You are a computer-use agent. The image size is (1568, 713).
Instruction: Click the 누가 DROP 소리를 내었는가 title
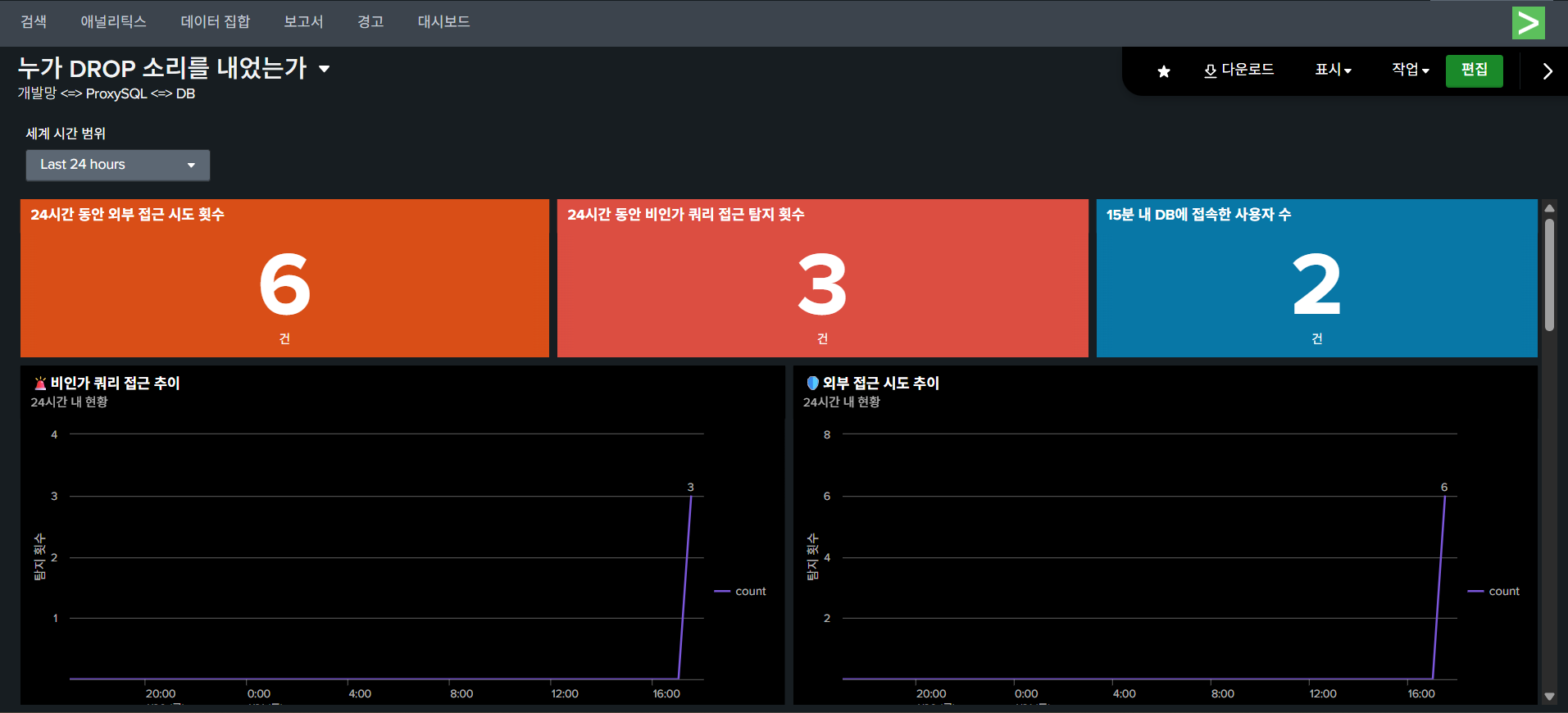tap(162, 68)
